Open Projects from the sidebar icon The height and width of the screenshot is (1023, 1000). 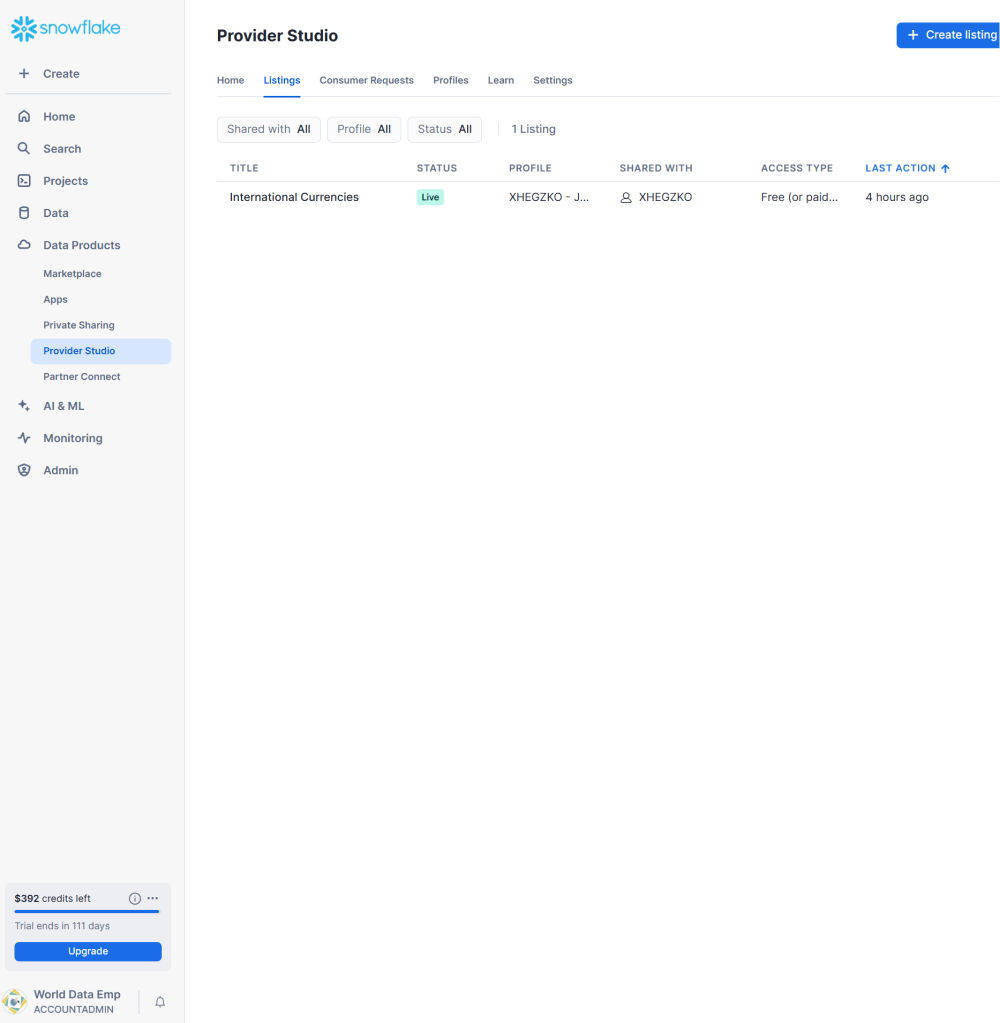[24, 181]
